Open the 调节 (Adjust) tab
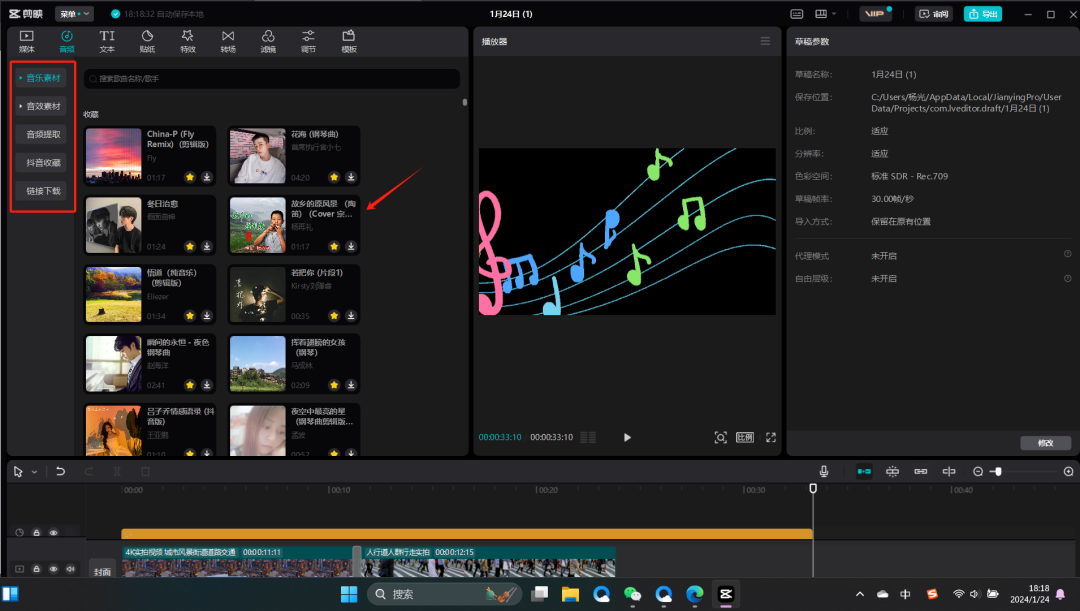This screenshot has height=611, width=1080. pyautogui.click(x=309, y=41)
